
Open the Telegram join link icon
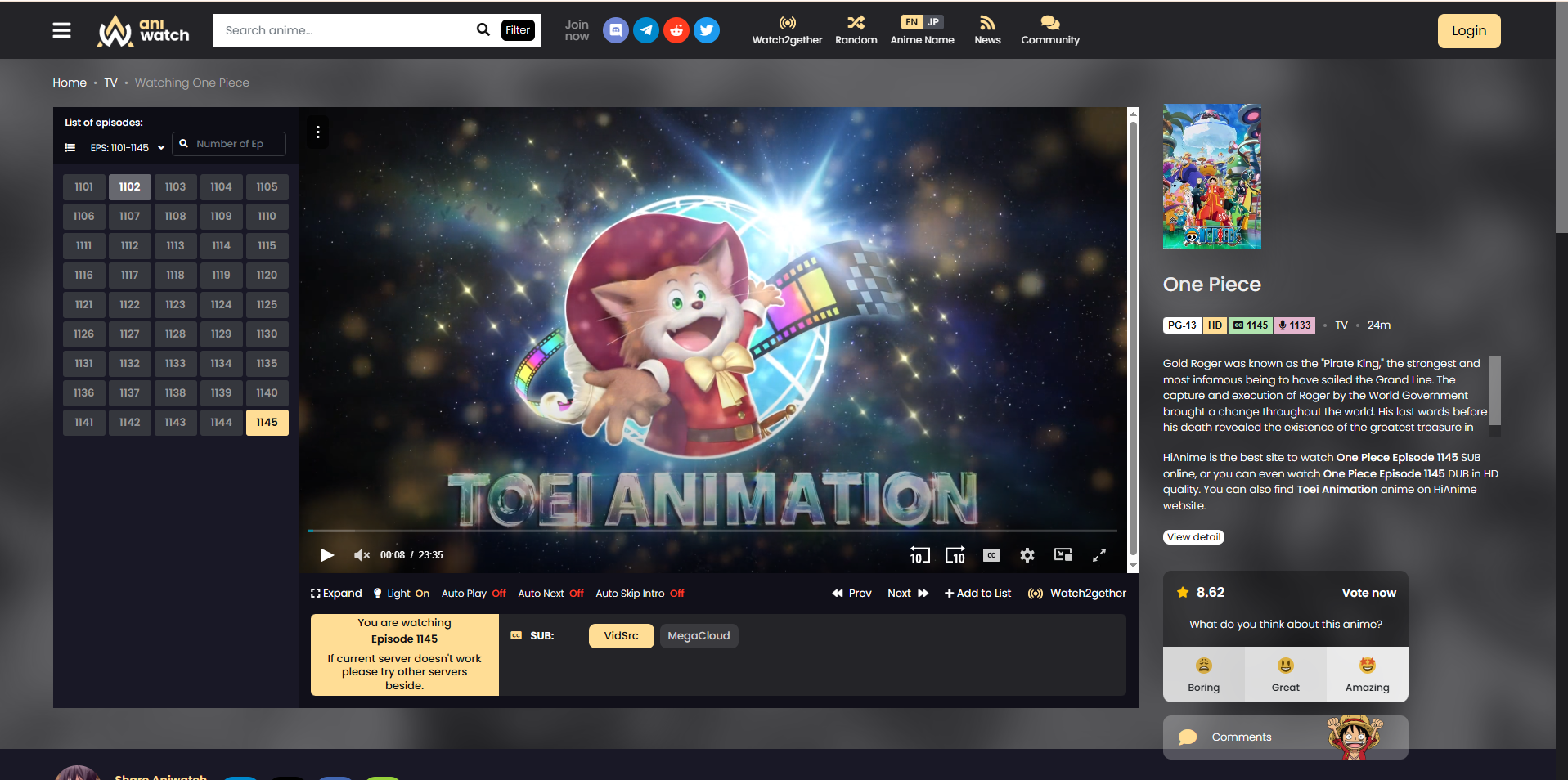point(645,30)
